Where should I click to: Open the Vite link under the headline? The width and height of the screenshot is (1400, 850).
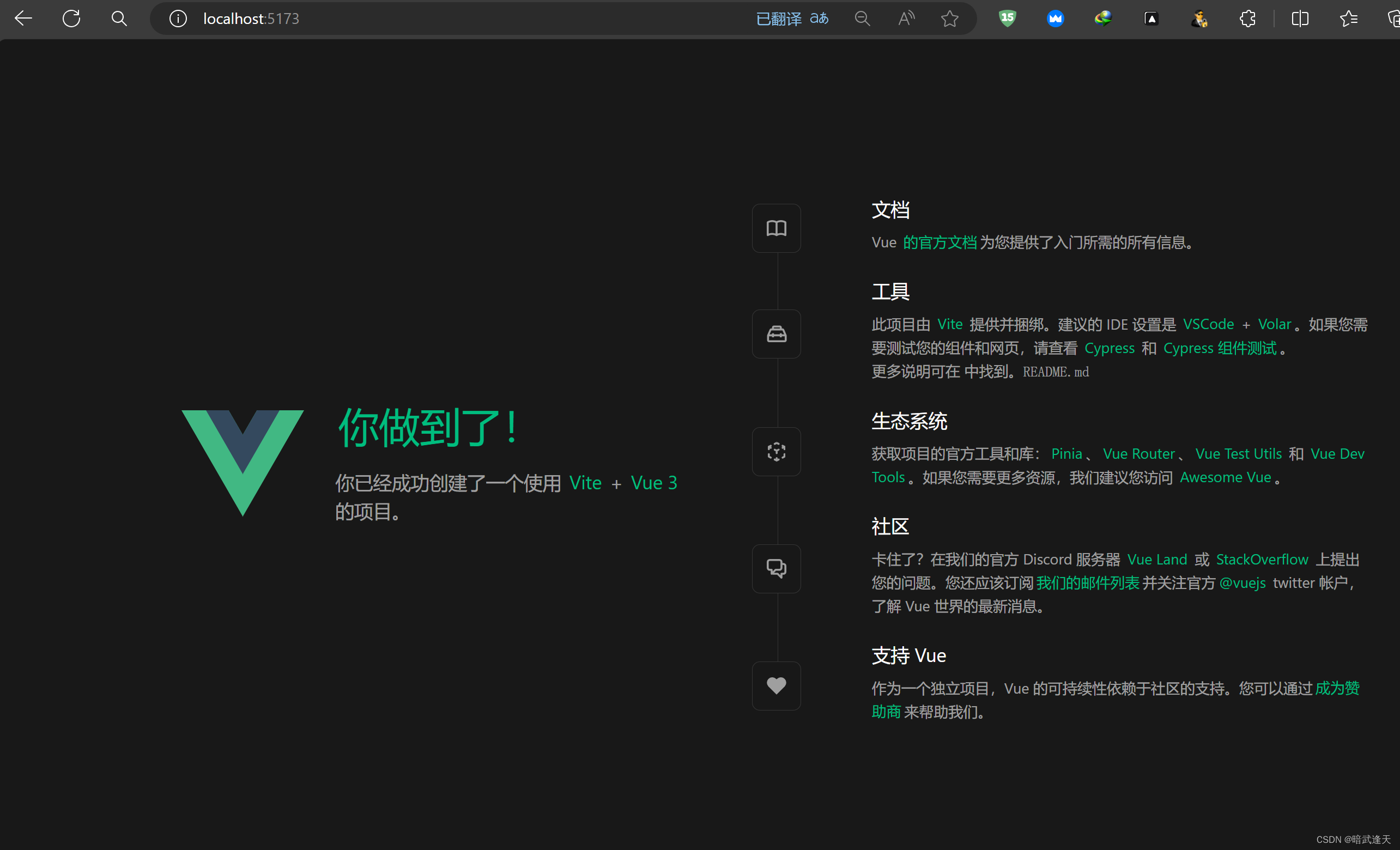tap(585, 483)
